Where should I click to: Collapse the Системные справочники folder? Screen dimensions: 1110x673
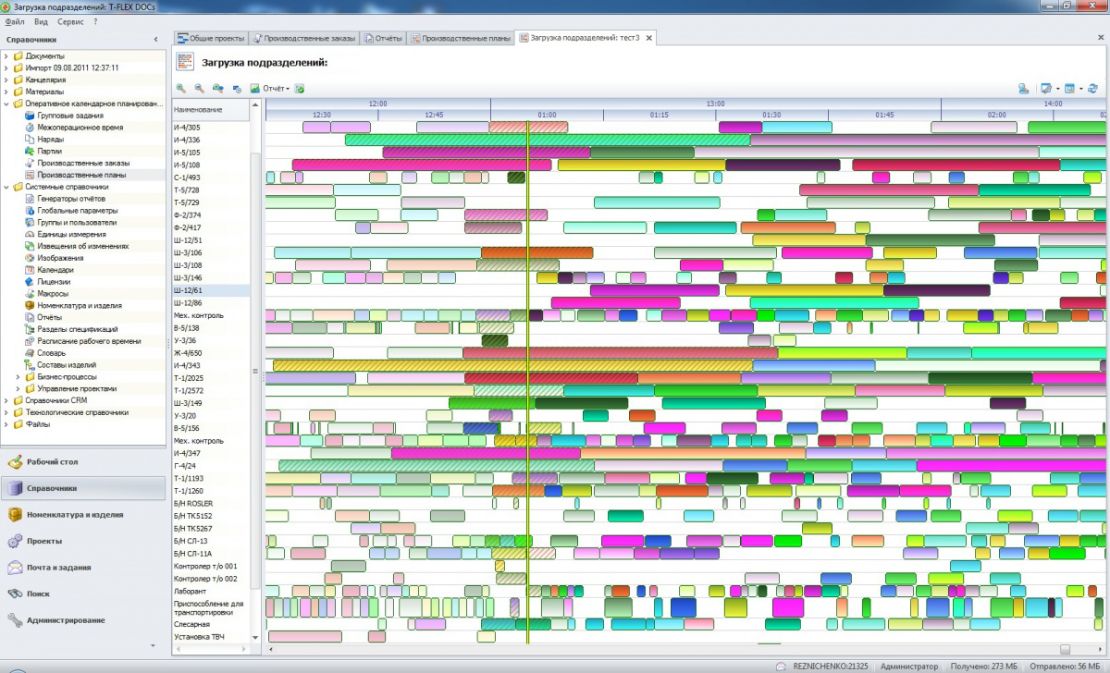pyautogui.click(x=6, y=187)
